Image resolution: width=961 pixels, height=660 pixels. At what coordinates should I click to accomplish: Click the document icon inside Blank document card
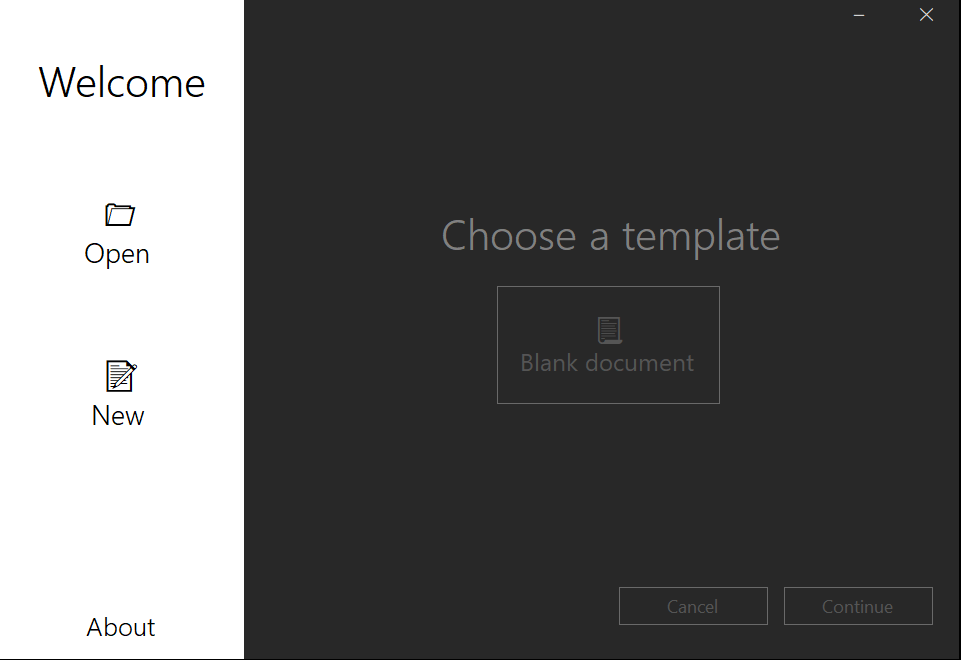pos(608,330)
